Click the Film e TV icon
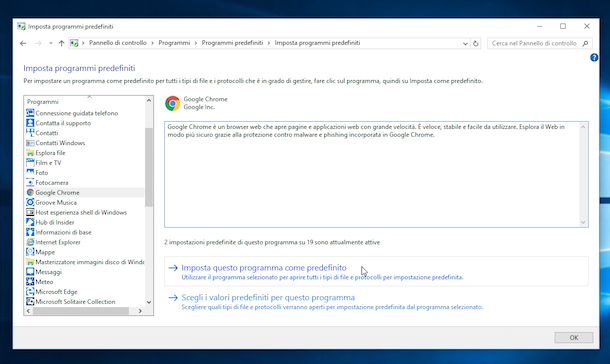610x364 pixels. click(30, 163)
